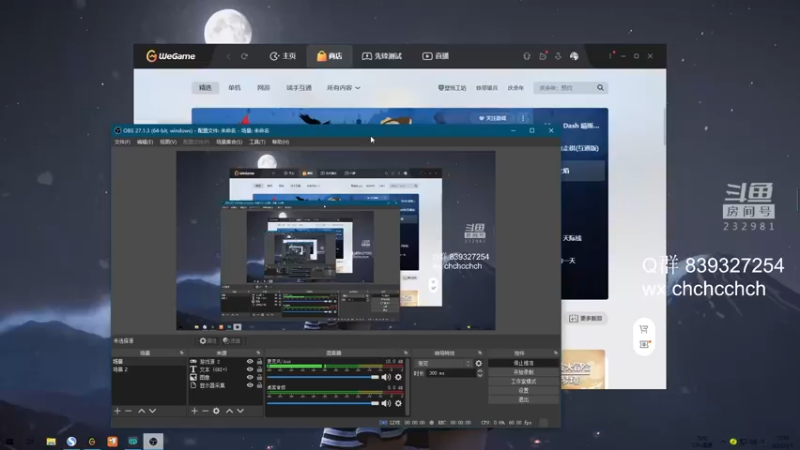Open File Explorer from the taskbar
This screenshot has height=450, width=800.
pyautogui.click(x=51, y=441)
